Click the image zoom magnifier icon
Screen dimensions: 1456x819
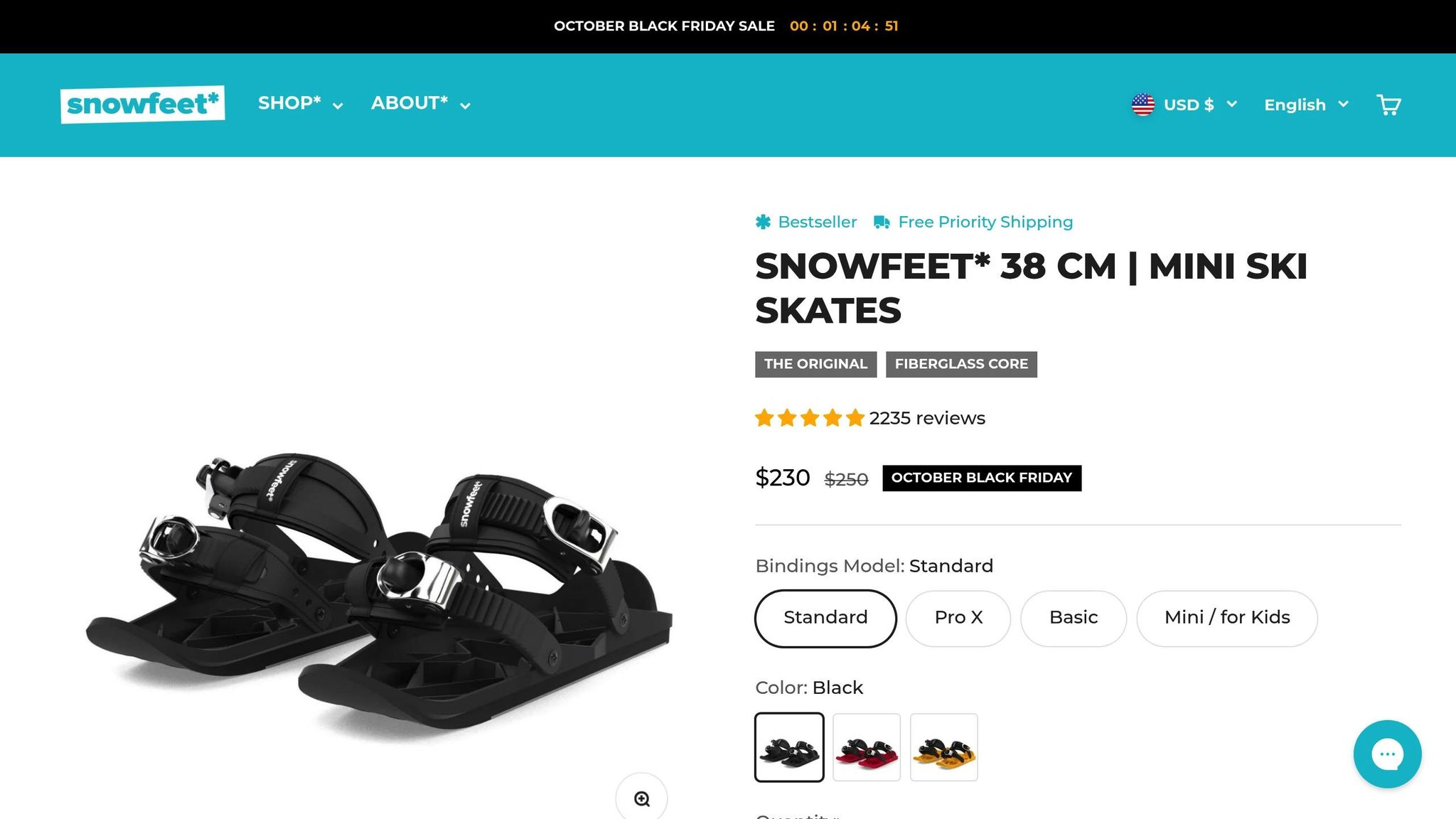click(642, 798)
